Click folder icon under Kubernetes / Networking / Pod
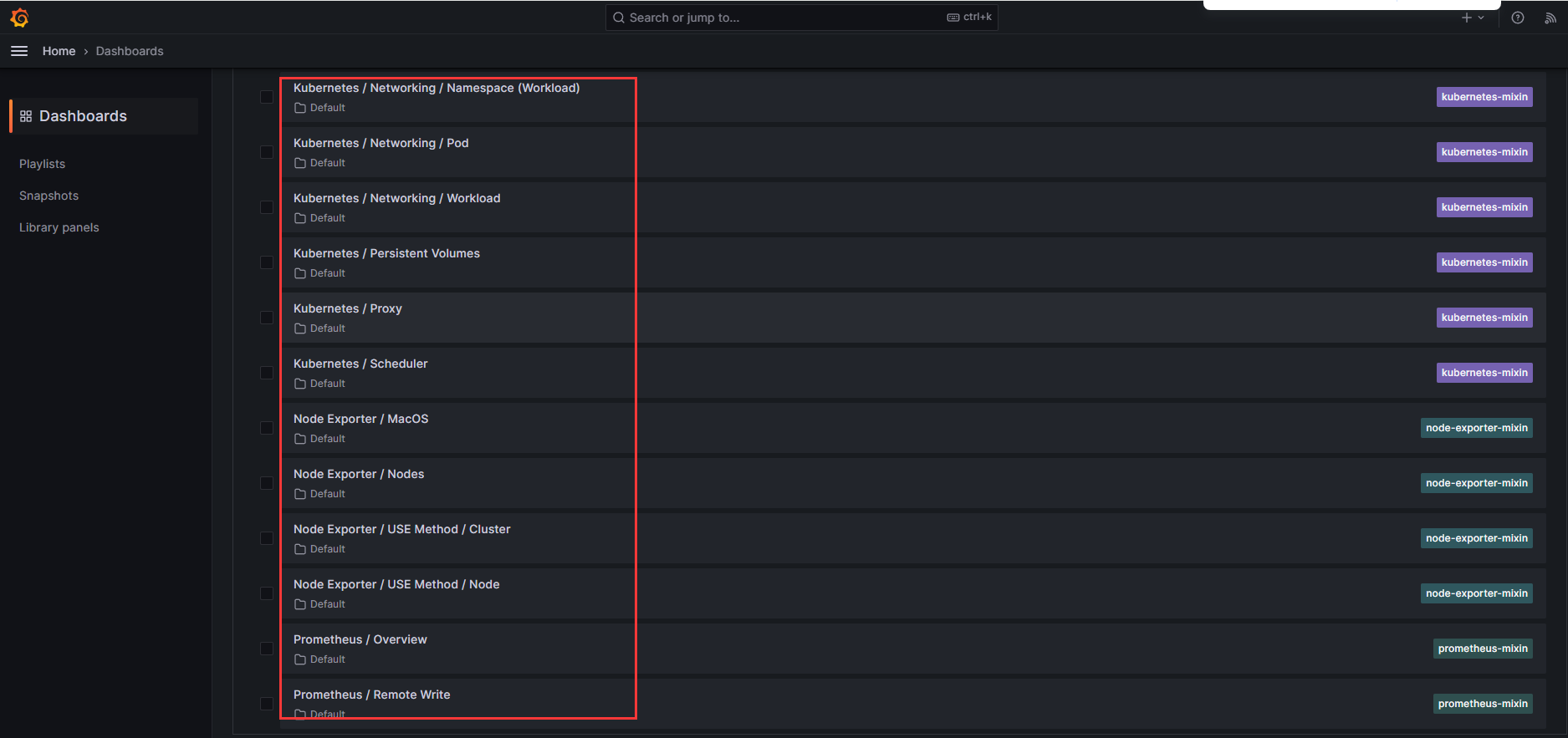Viewport: 1568px width, 738px height. (300, 163)
